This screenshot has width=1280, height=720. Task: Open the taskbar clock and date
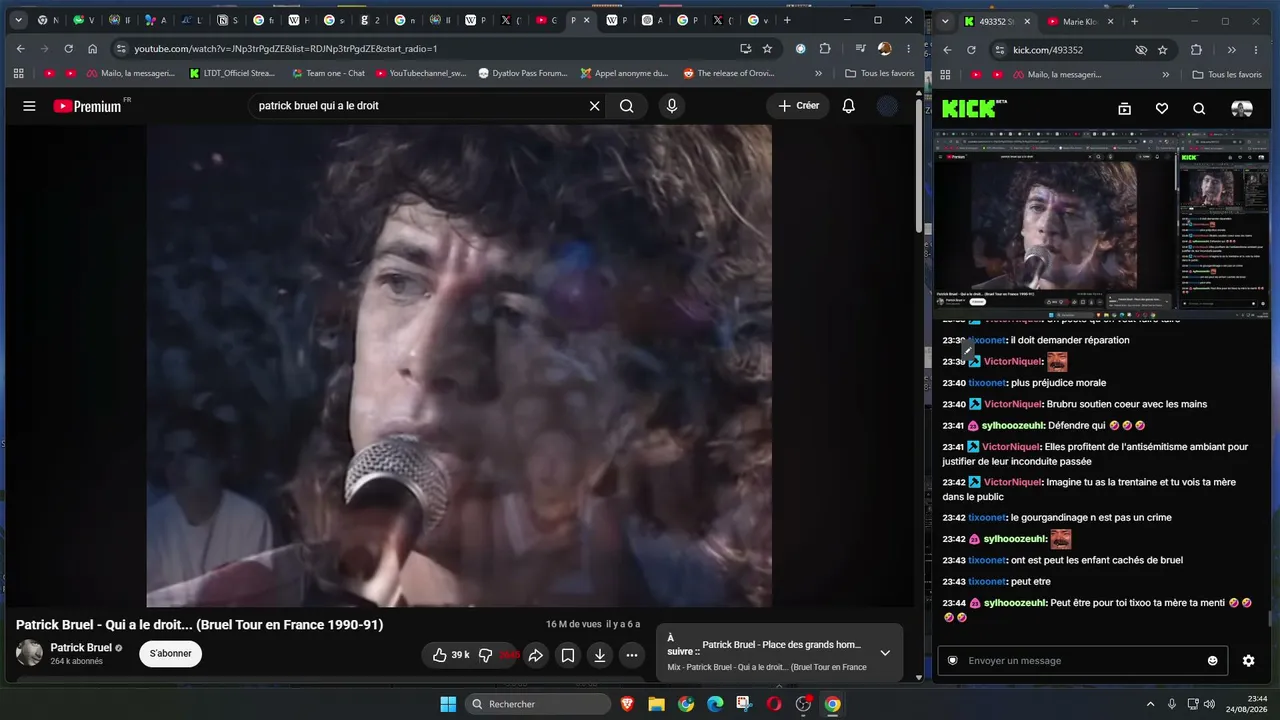coord(1248,704)
